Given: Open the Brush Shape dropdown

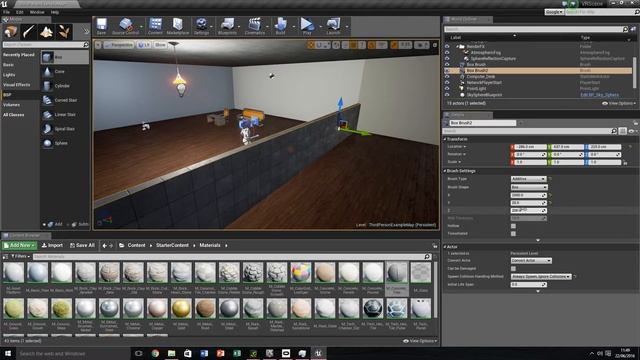Looking at the screenshot, I should click(529, 187).
